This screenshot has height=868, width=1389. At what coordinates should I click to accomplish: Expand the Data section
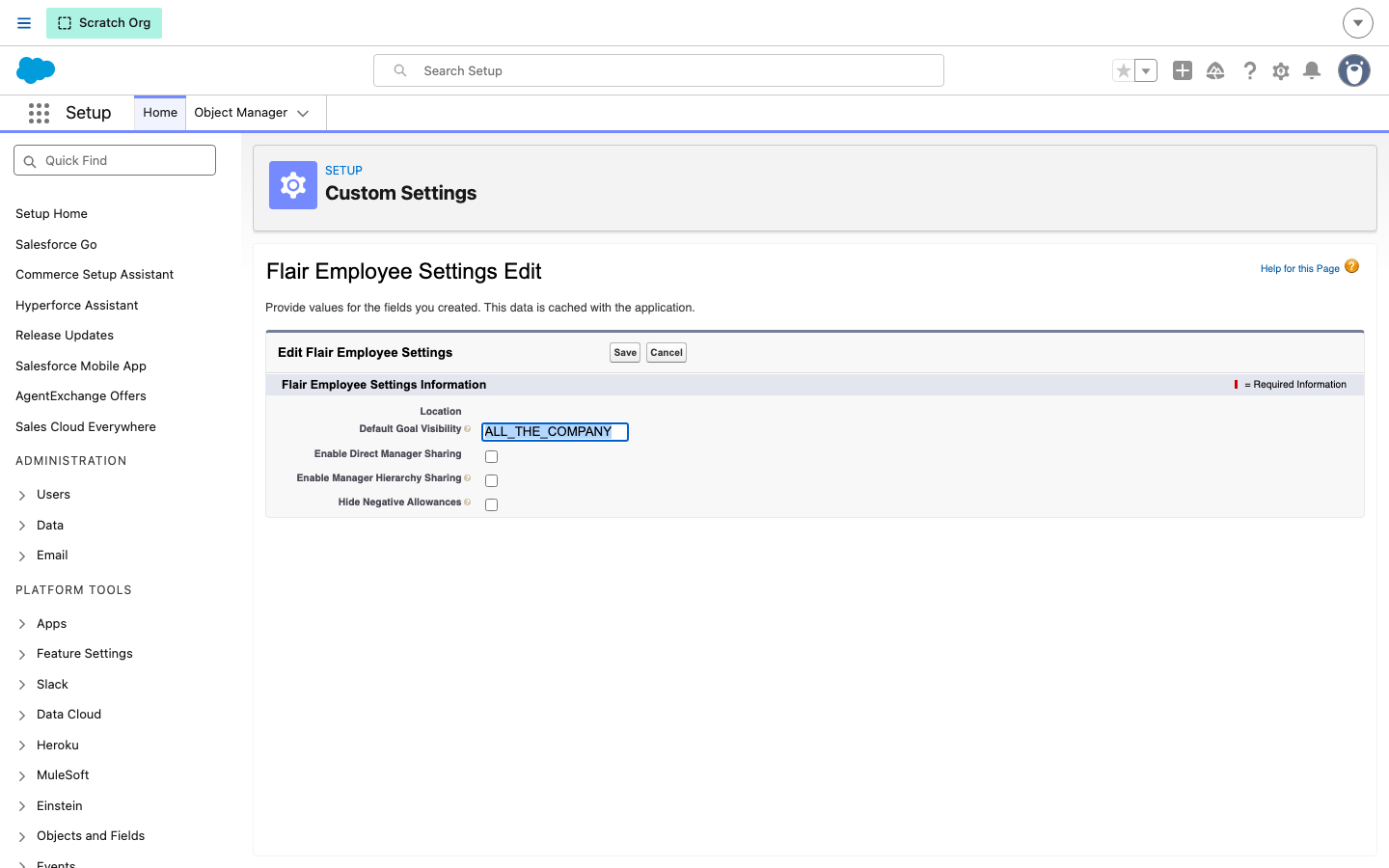(x=22, y=526)
